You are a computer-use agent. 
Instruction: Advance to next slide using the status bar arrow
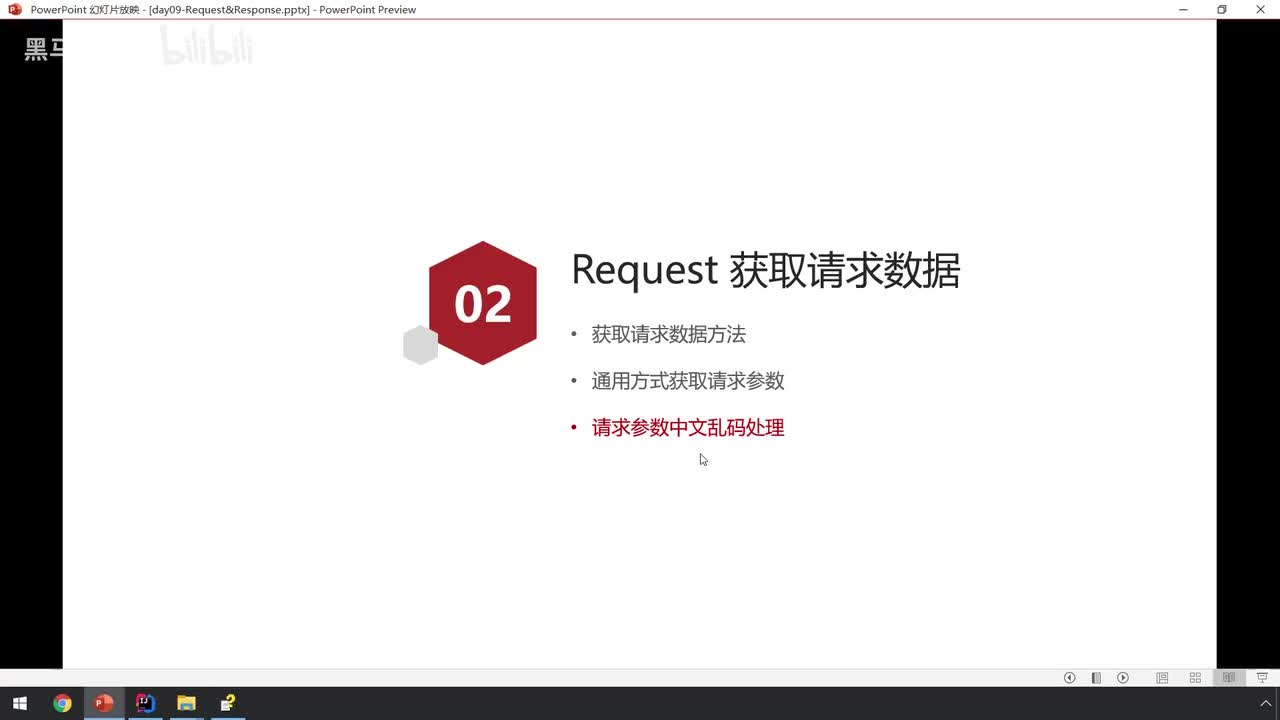click(x=1123, y=678)
